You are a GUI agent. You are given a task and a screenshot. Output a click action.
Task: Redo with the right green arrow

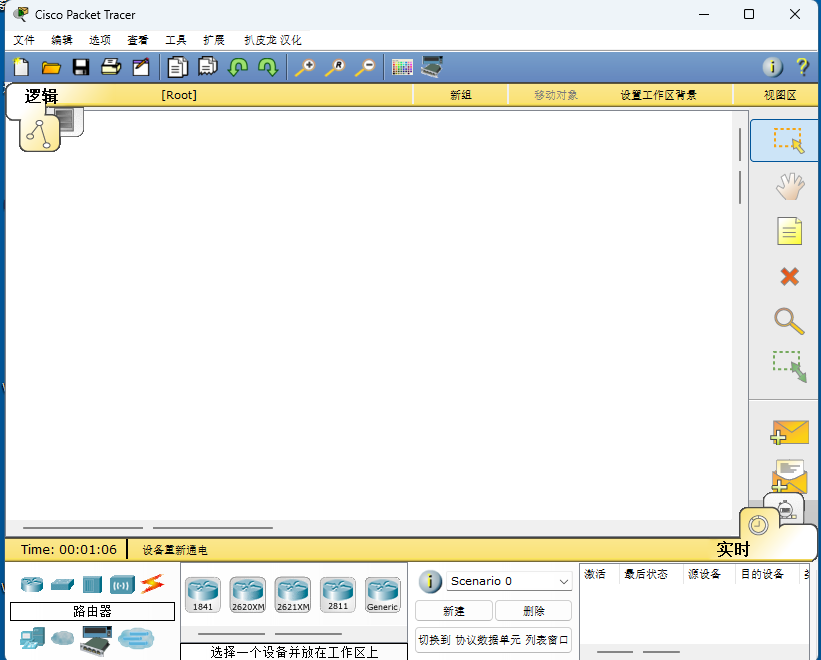pyautogui.click(x=268, y=67)
